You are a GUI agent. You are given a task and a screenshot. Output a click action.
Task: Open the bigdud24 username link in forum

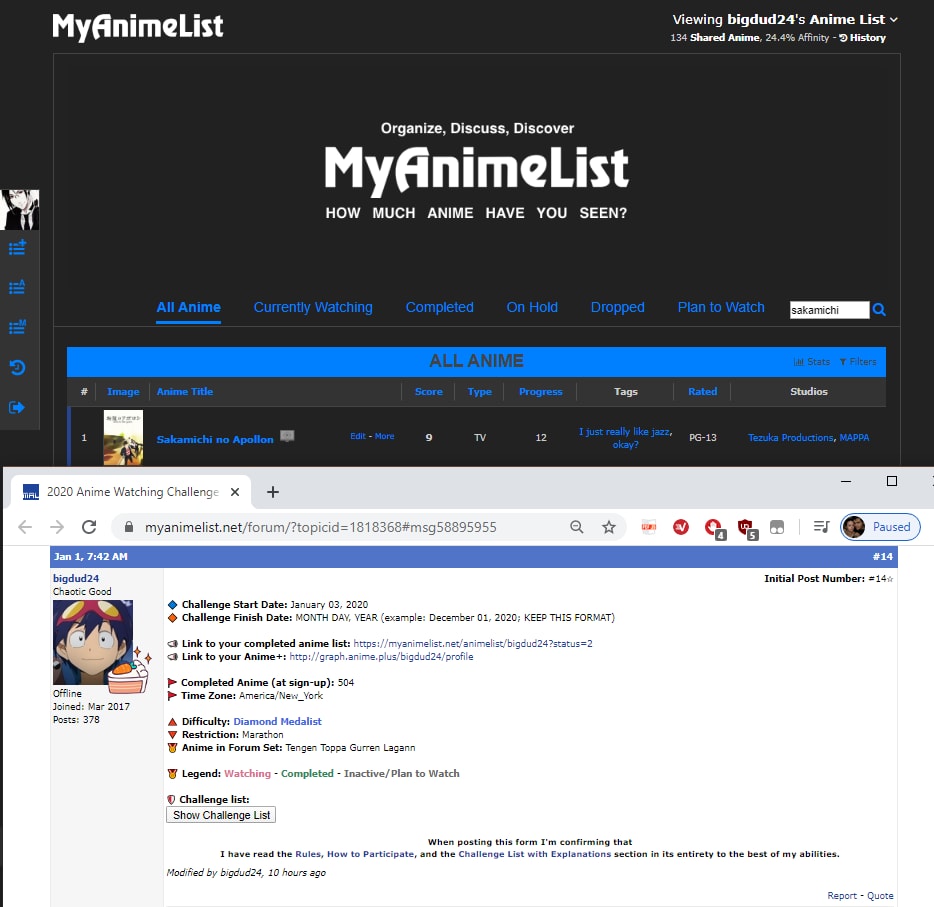coord(76,578)
